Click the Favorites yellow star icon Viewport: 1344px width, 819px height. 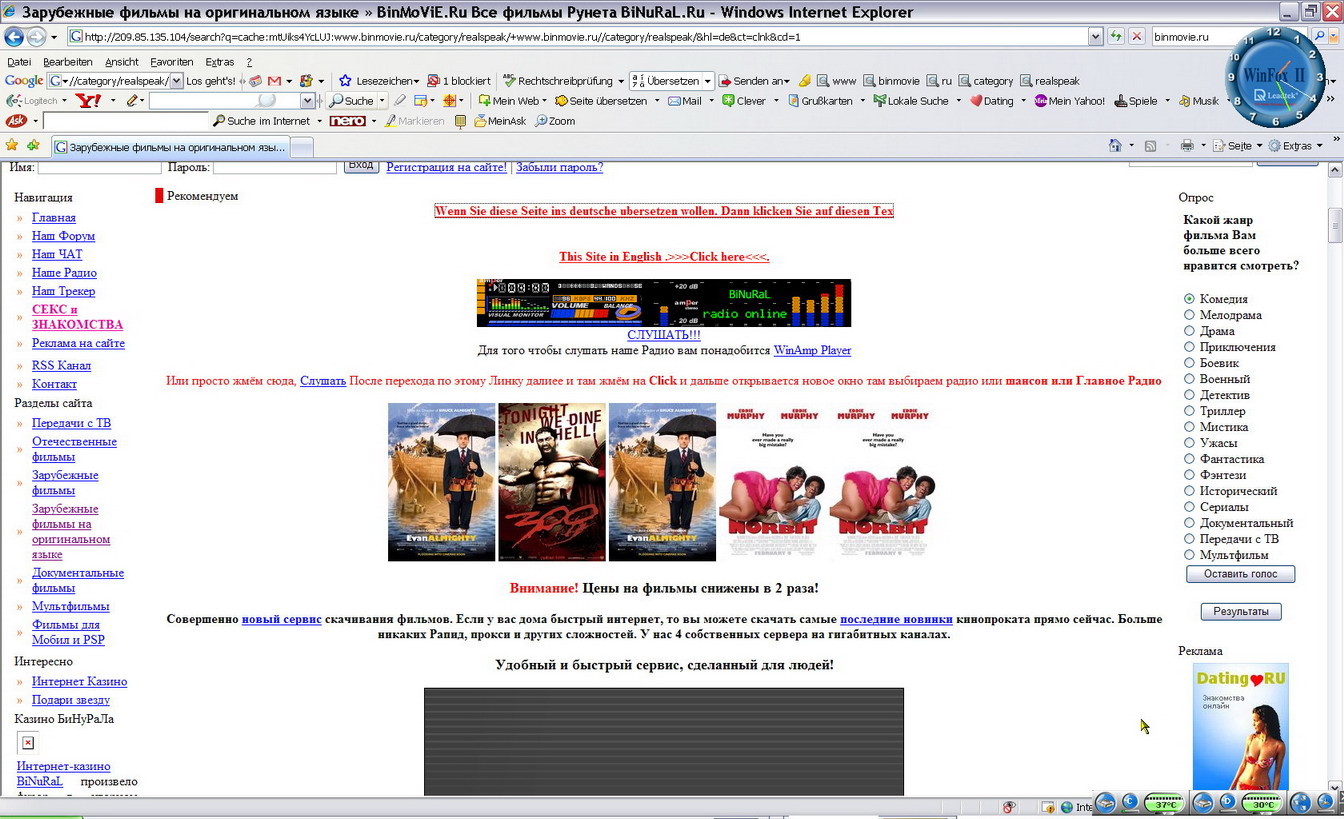[12, 145]
